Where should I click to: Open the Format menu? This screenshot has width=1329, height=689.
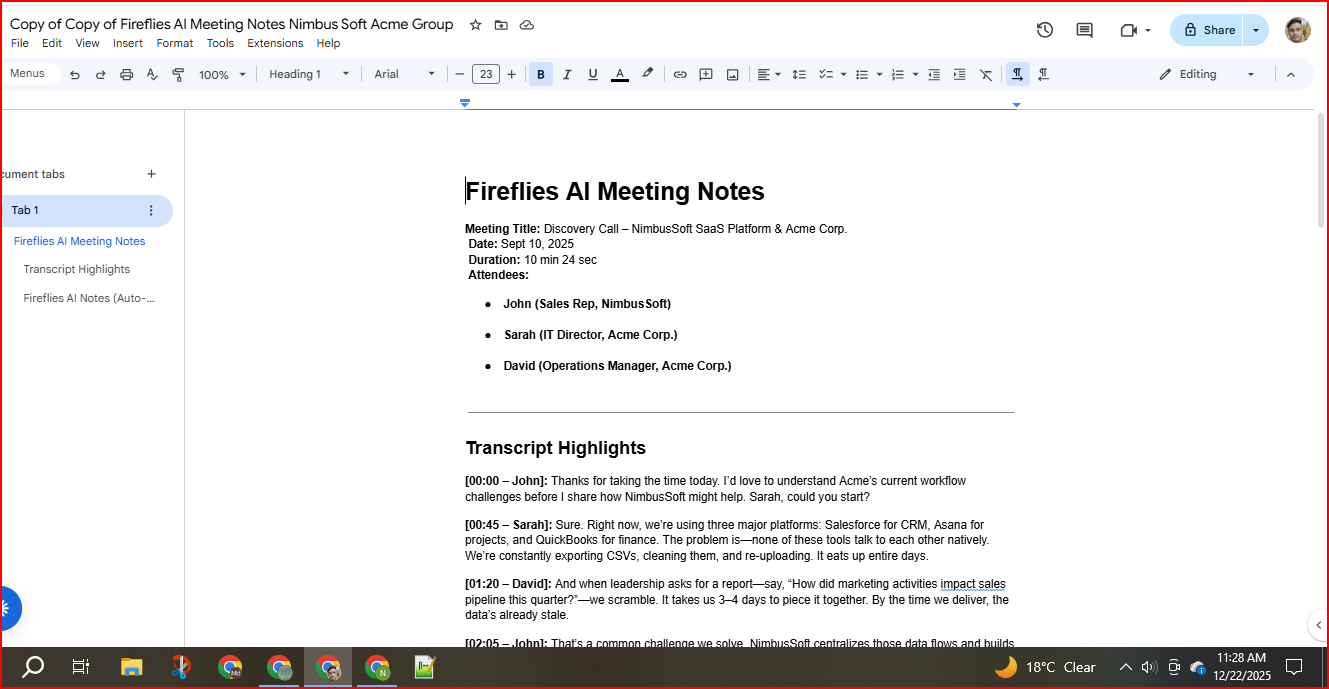point(175,43)
